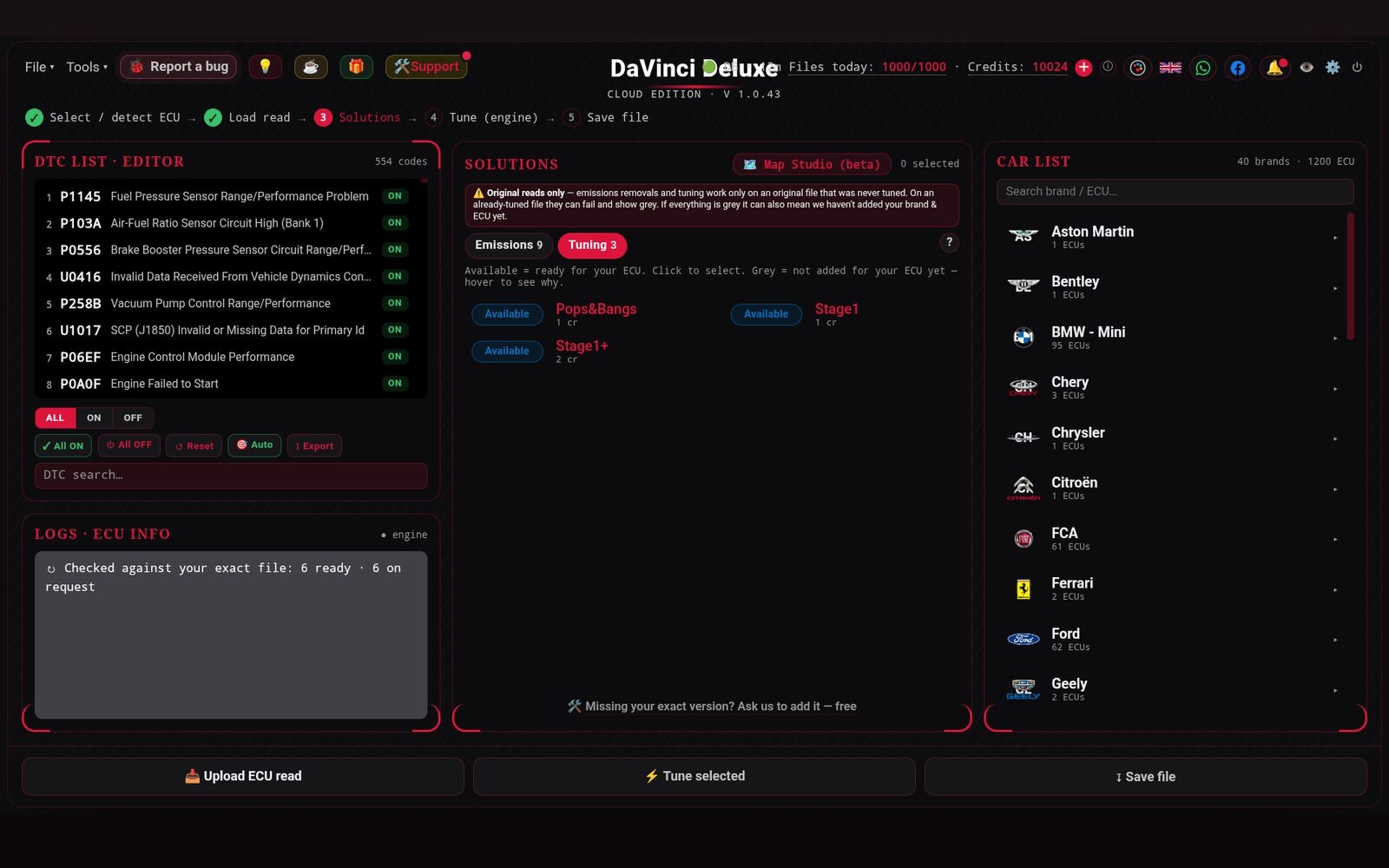The width and height of the screenshot is (1389, 868).
Task: Open the solutions help question mark
Action: coord(949,243)
